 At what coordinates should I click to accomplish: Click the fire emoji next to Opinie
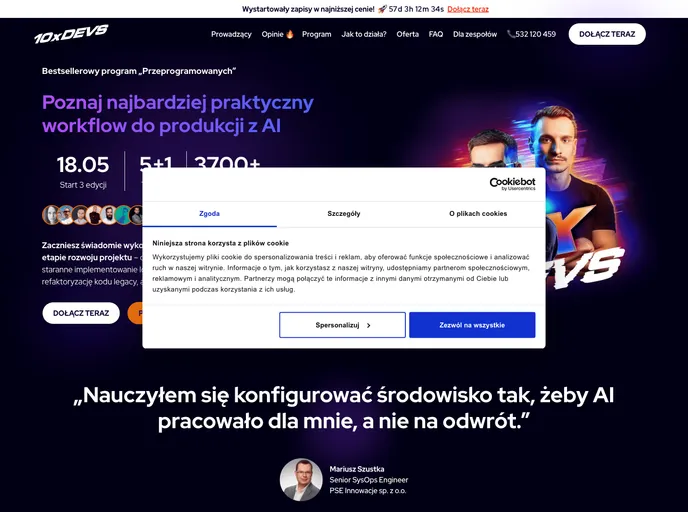coord(289,34)
